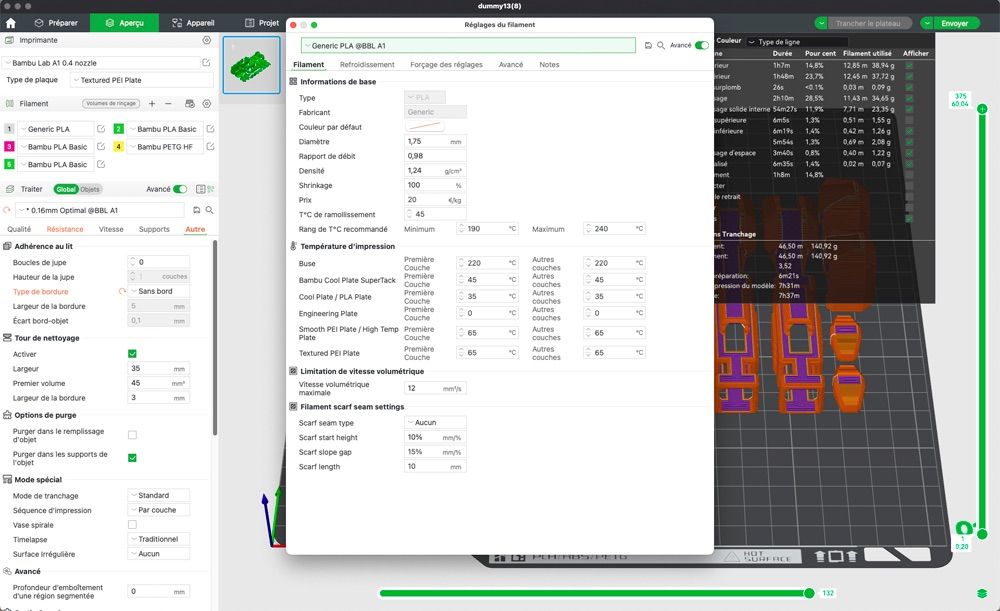Toggle Avancé switch in filament dialog
The width and height of the screenshot is (1000, 611).
[x=702, y=45]
